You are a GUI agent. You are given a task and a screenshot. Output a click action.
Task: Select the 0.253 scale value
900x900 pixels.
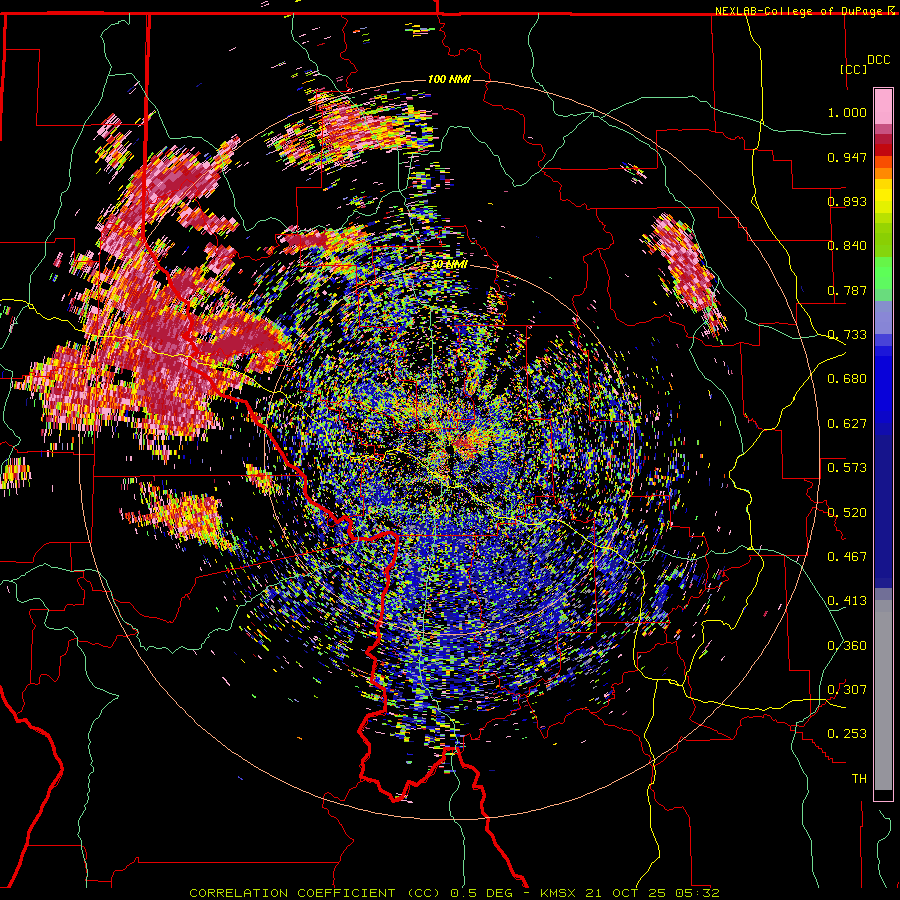pyautogui.click(x=847, y=734)
